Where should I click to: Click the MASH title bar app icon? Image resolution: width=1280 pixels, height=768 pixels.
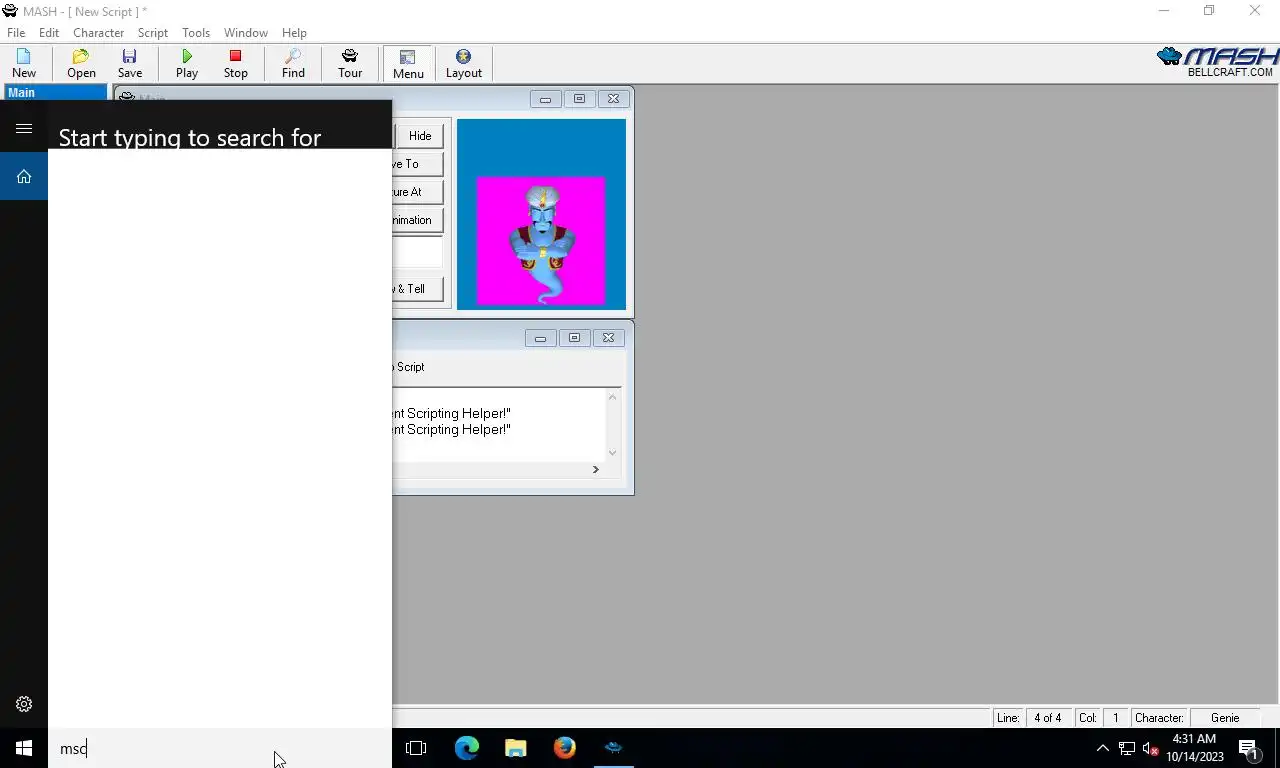pyautogui.click(x=10, y=11)
